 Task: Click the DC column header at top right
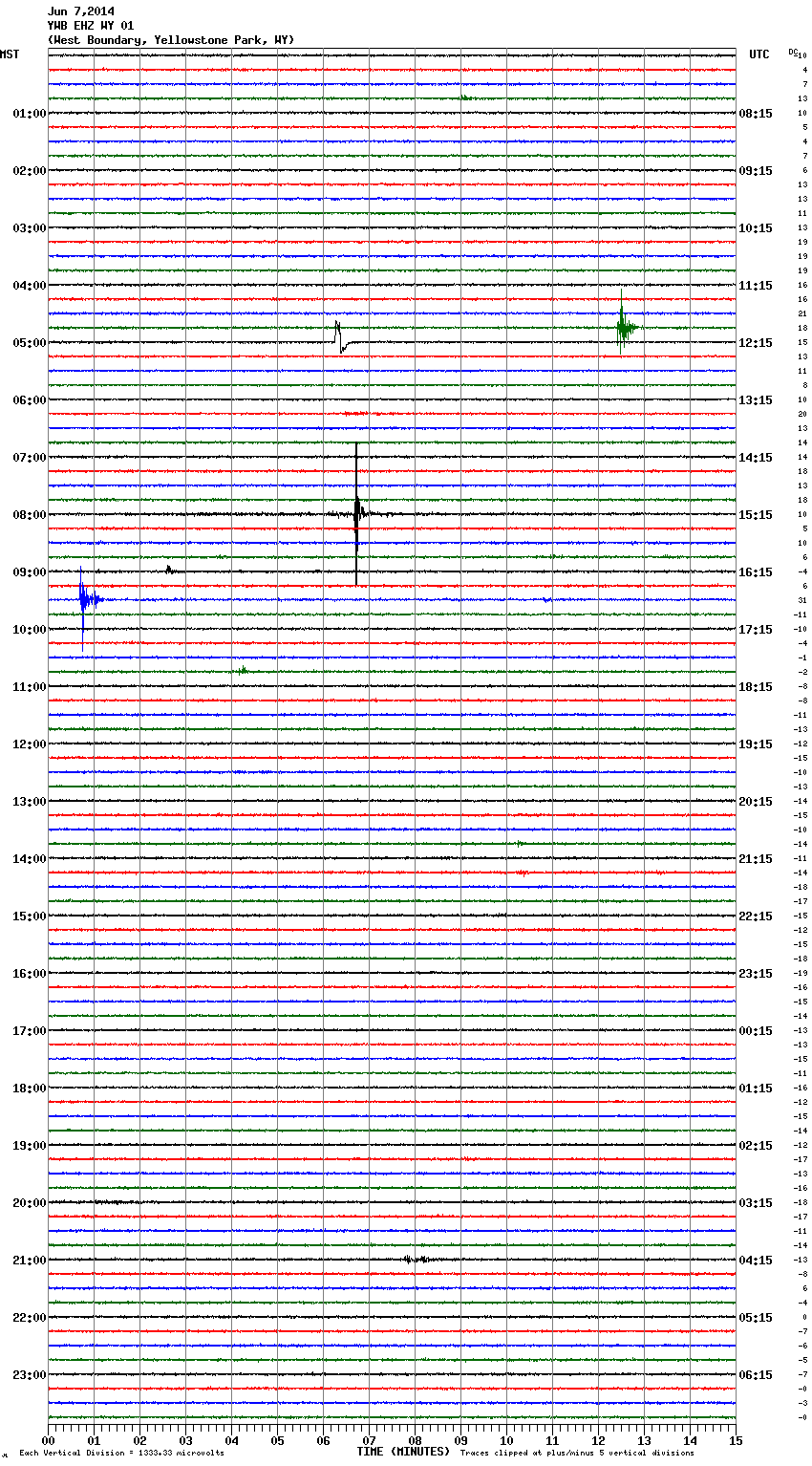coord(793,52)
